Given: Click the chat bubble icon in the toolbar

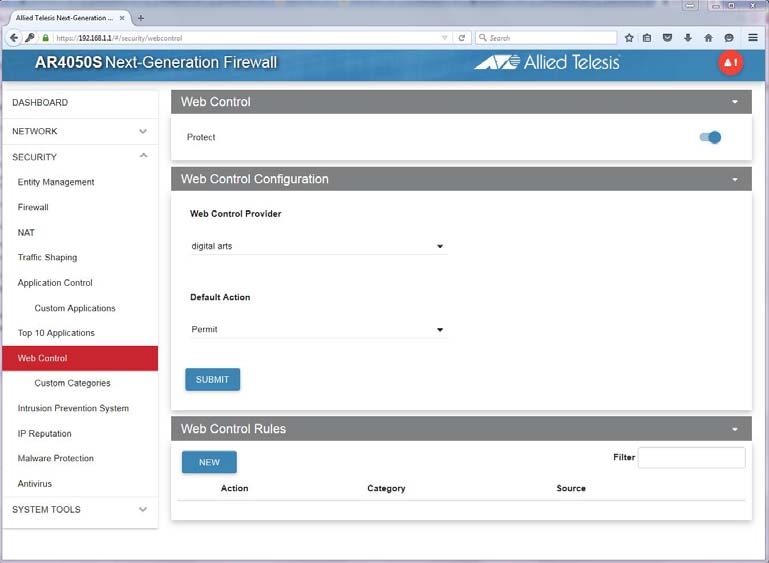Looking at the screenshot, I should point(729,38).
